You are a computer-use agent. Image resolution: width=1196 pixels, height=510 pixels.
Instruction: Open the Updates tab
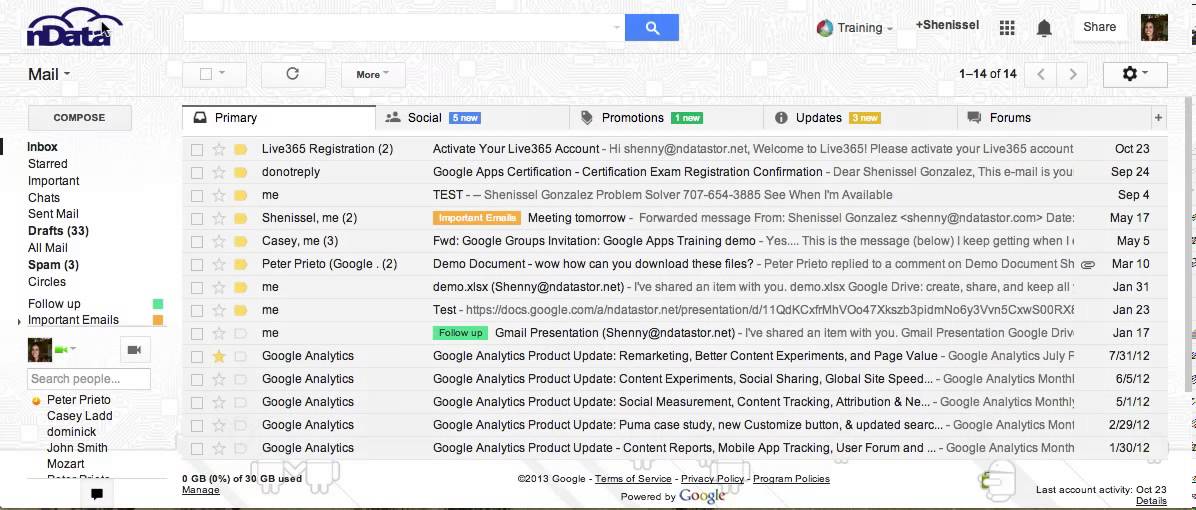[860, 117]
